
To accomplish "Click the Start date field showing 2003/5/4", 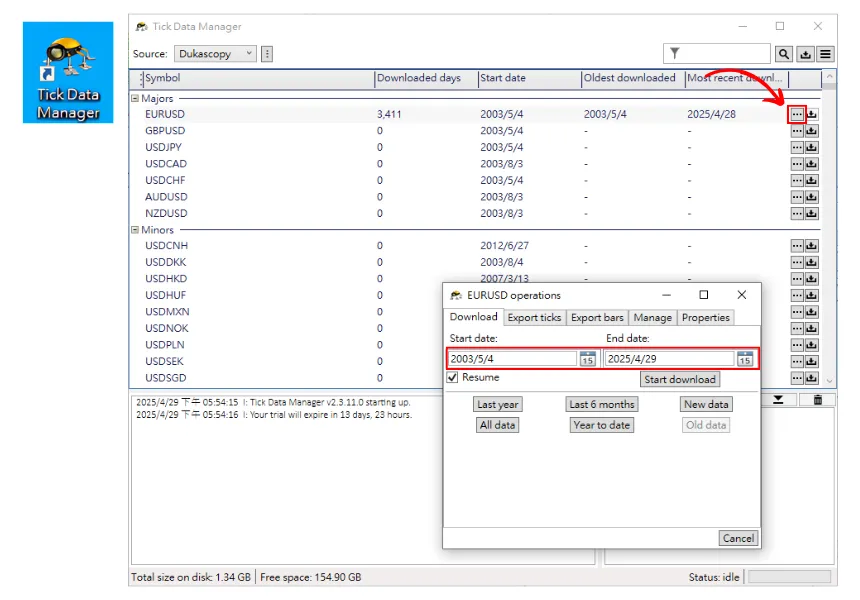I will click(512, 359).
